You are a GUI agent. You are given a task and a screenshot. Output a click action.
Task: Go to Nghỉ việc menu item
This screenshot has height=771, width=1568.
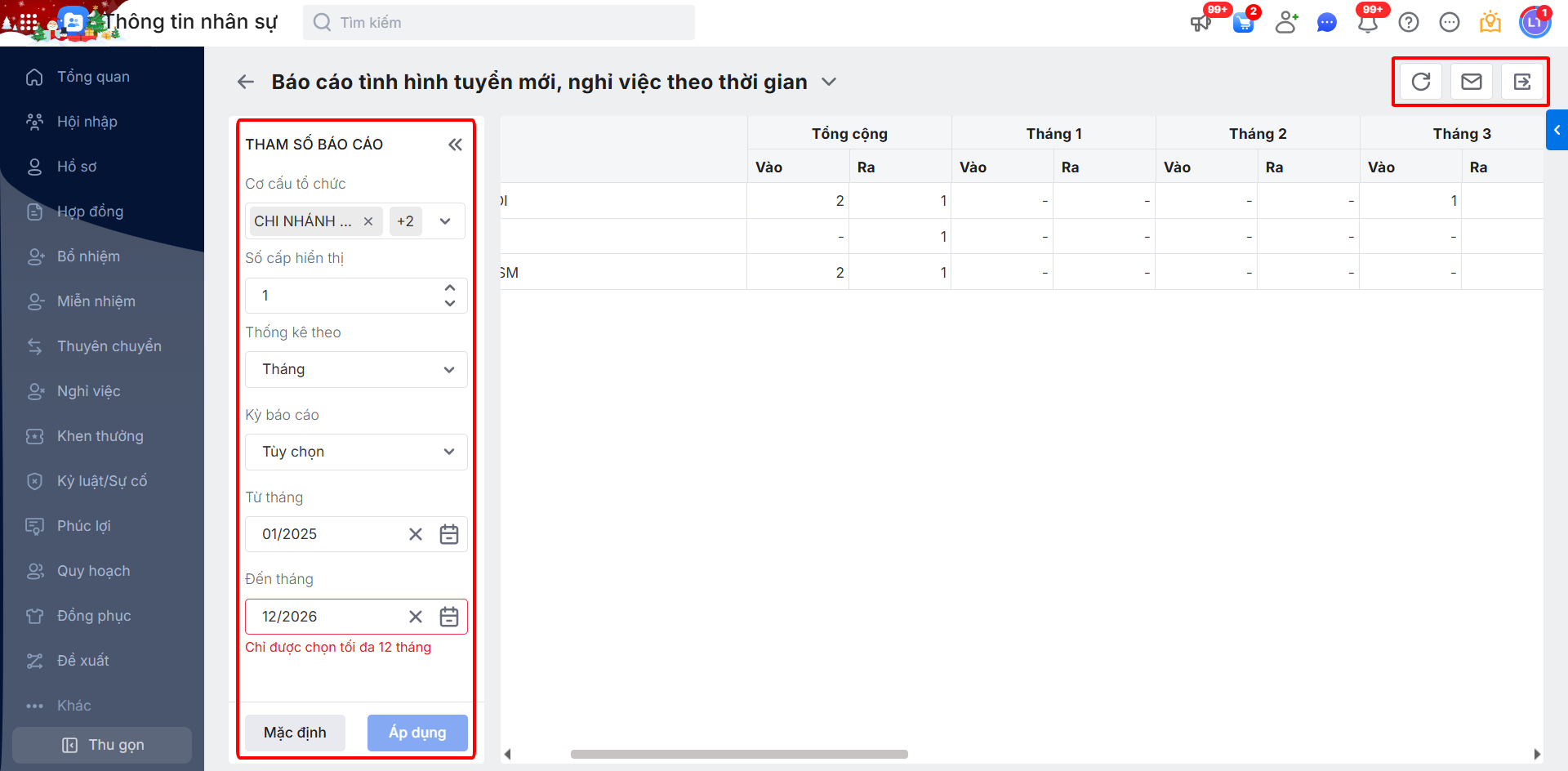[88, 391]
